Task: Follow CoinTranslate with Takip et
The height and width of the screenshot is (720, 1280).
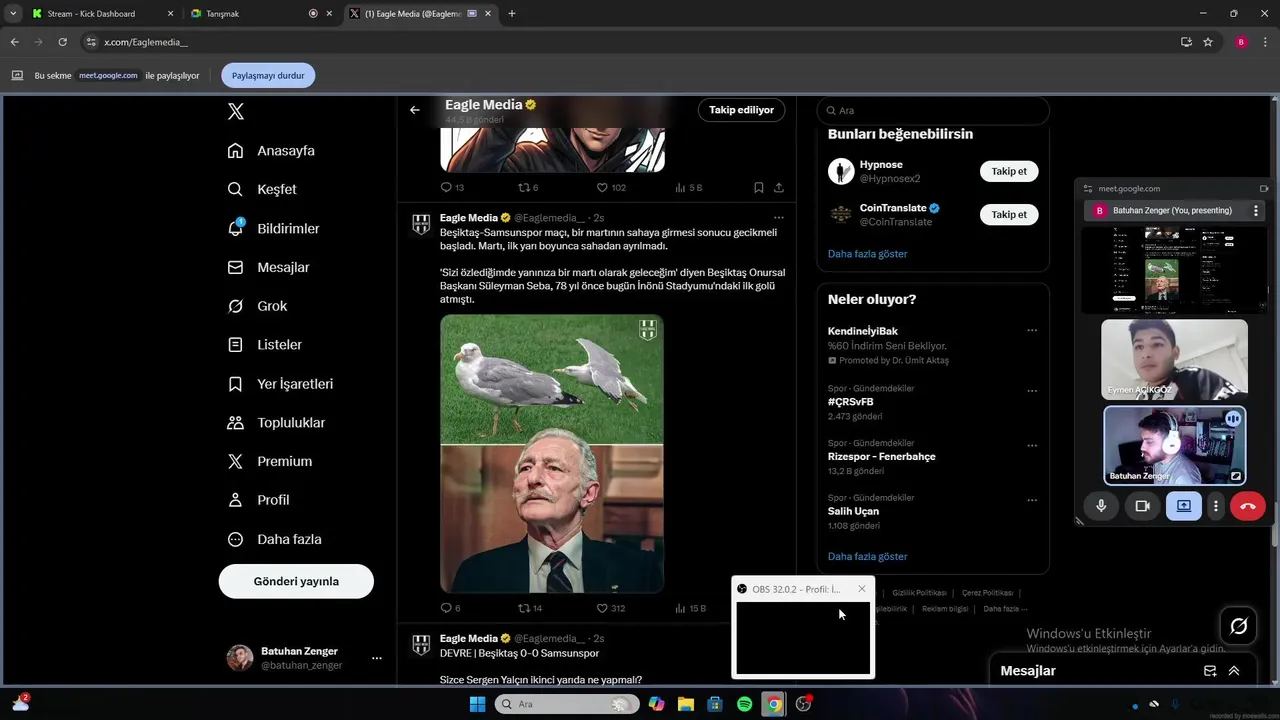Action: point(1009,214)
